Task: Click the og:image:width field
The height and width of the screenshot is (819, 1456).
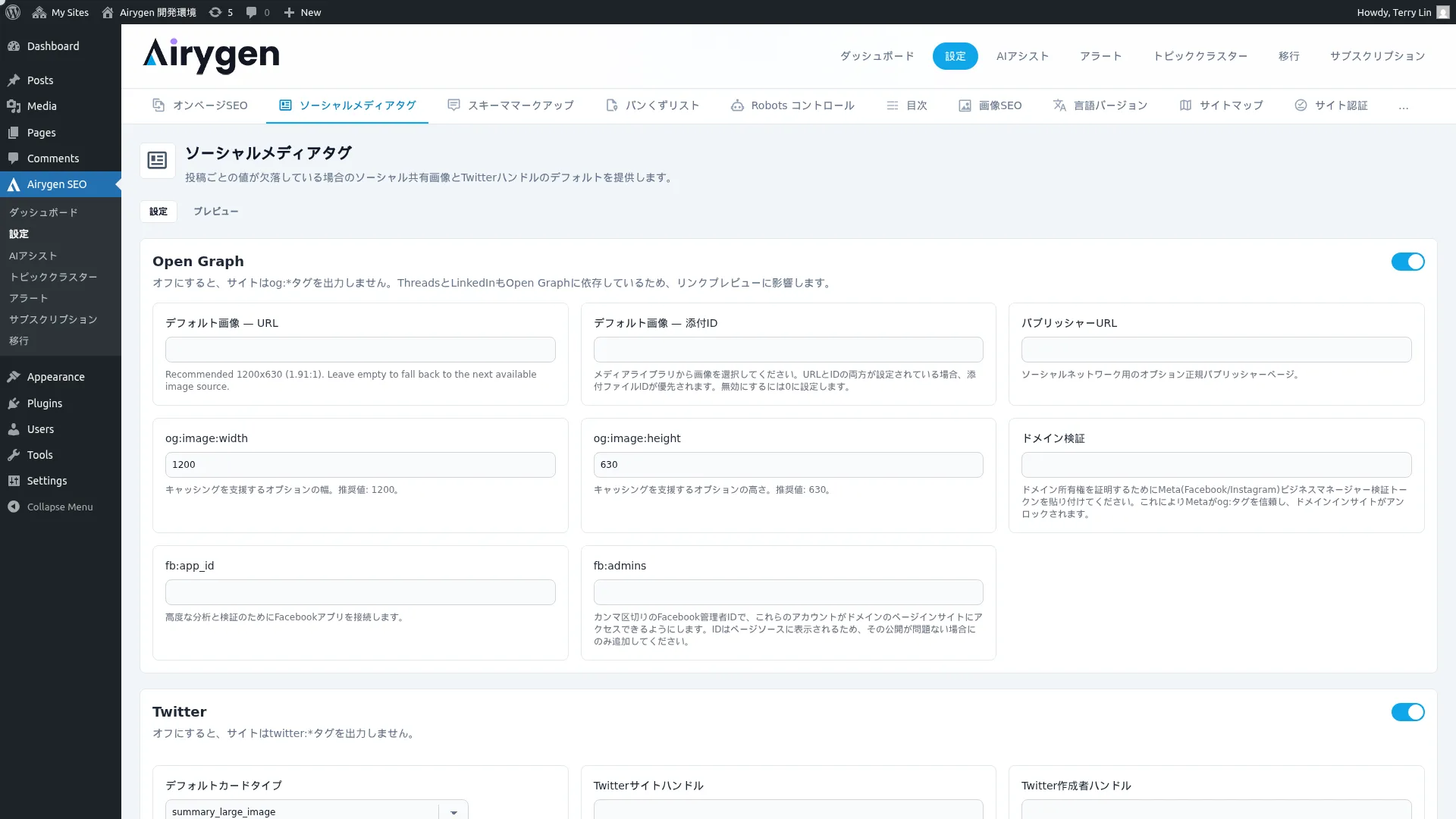Action: (x=360, y=465)
